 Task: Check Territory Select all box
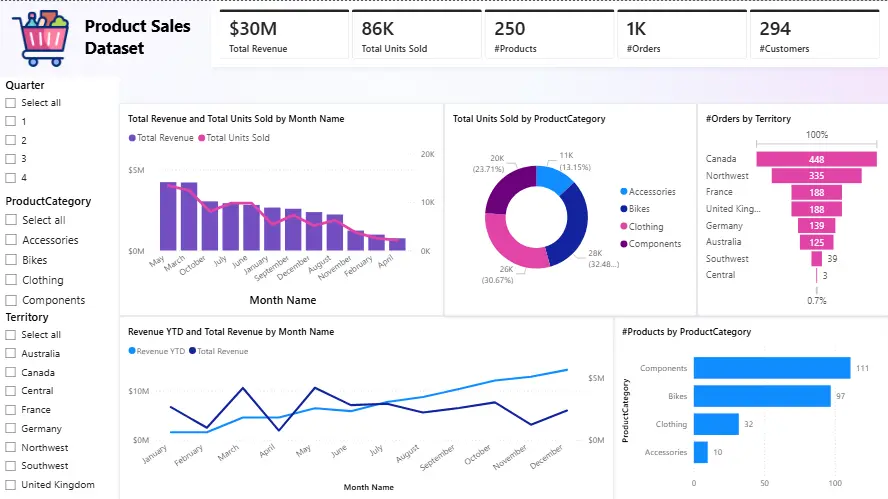(x=10, y=335)
